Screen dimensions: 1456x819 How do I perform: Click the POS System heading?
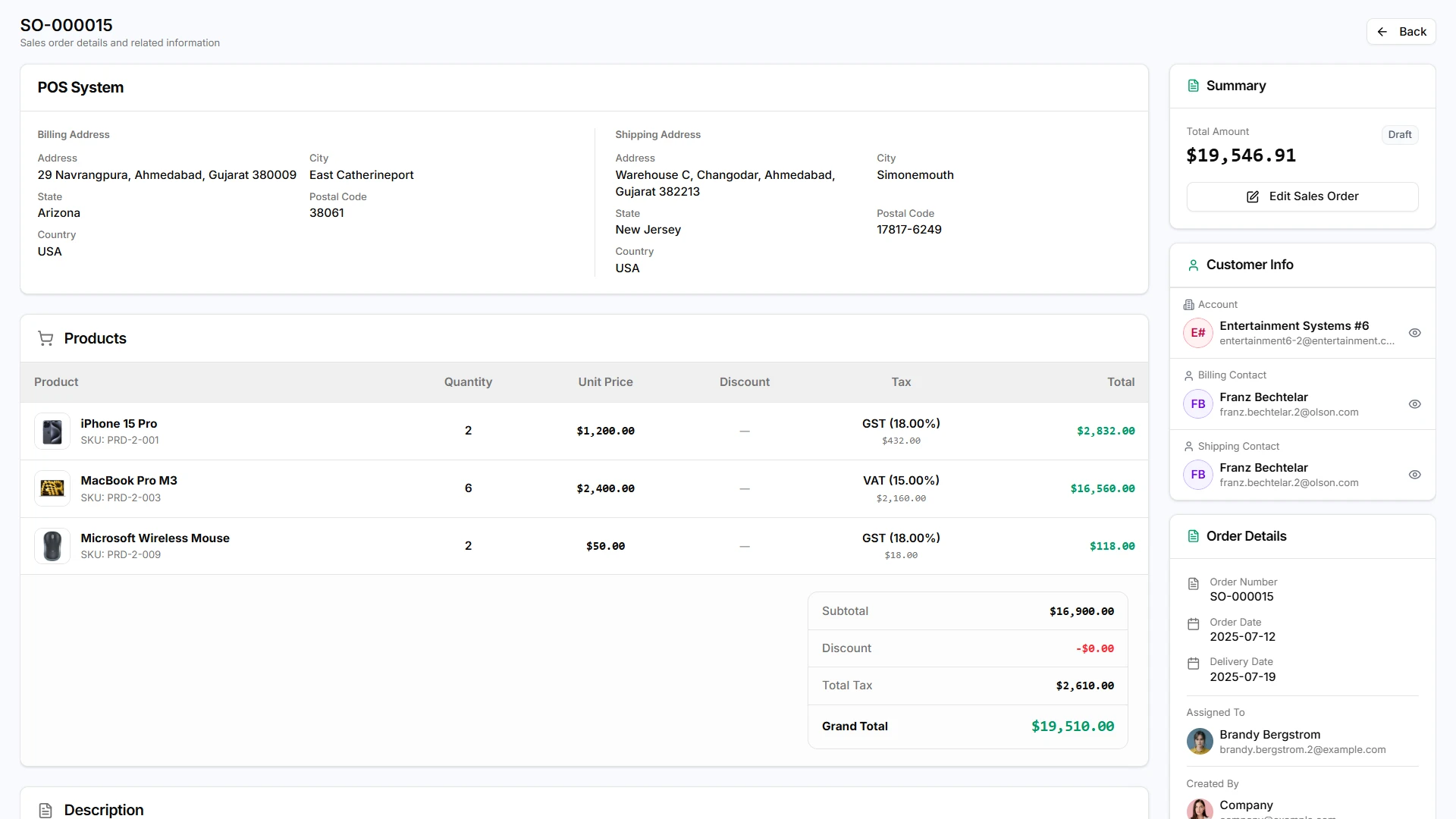(x=80, y=88)
